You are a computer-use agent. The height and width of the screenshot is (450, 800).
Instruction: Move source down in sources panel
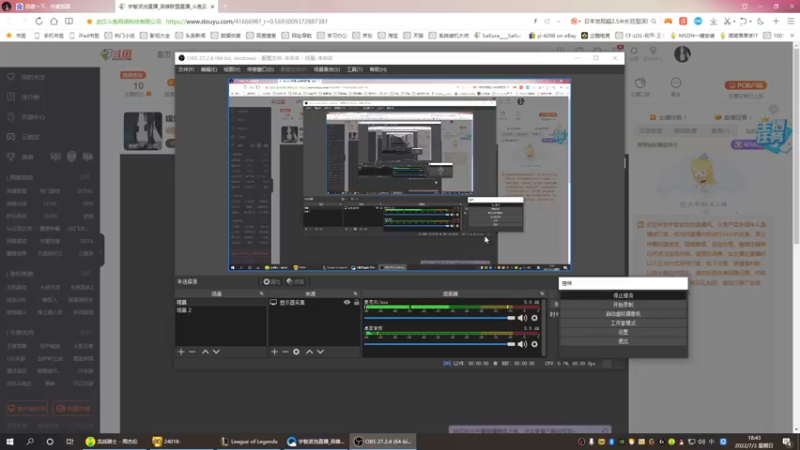point(320,352)
